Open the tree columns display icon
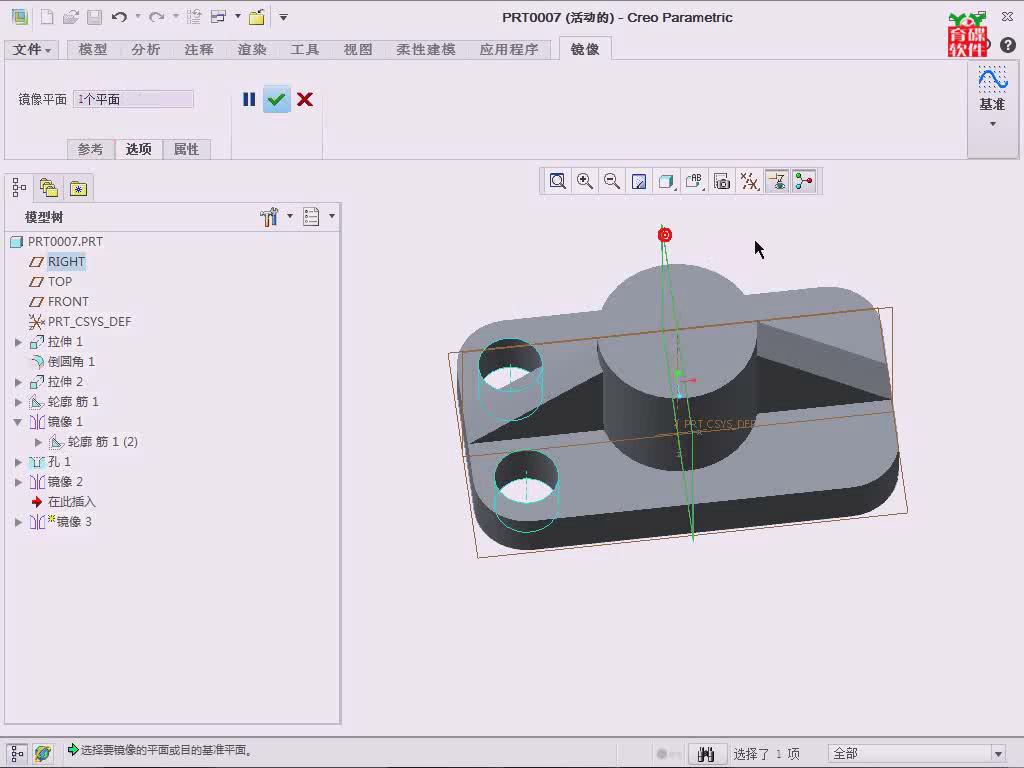The image size is (1024, 768). click(311, 217)
